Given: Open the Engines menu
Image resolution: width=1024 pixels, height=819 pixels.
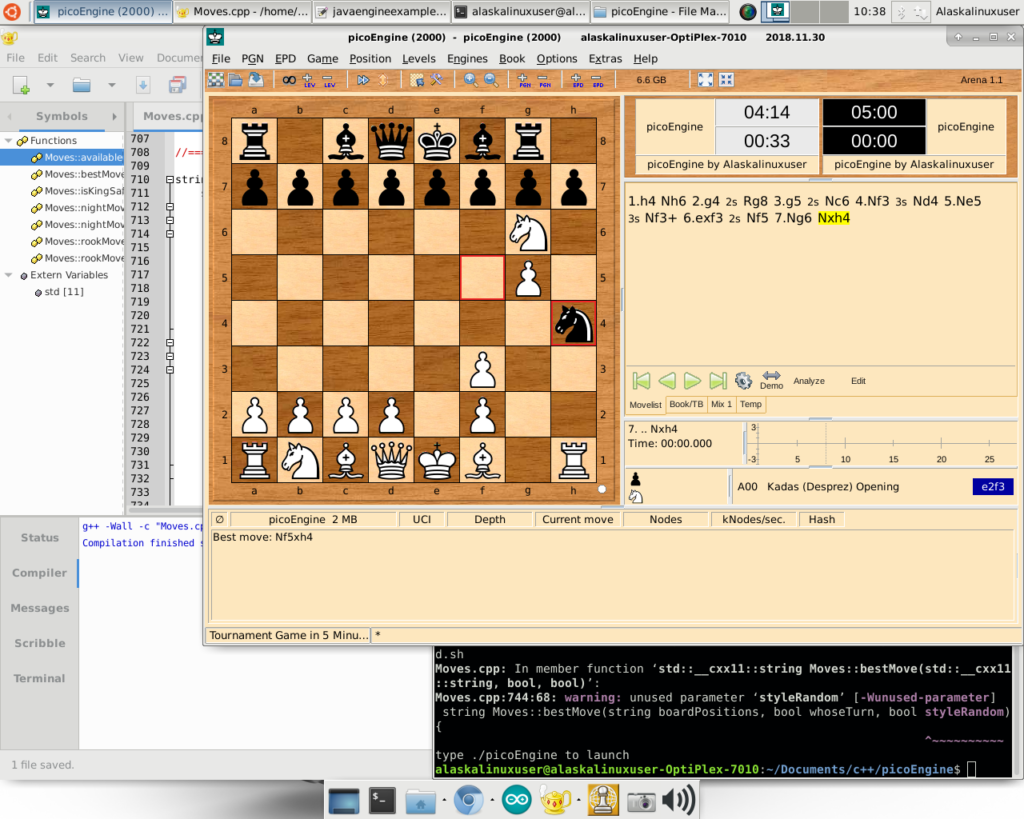Looking at the screenshot, I should [467, 59].
